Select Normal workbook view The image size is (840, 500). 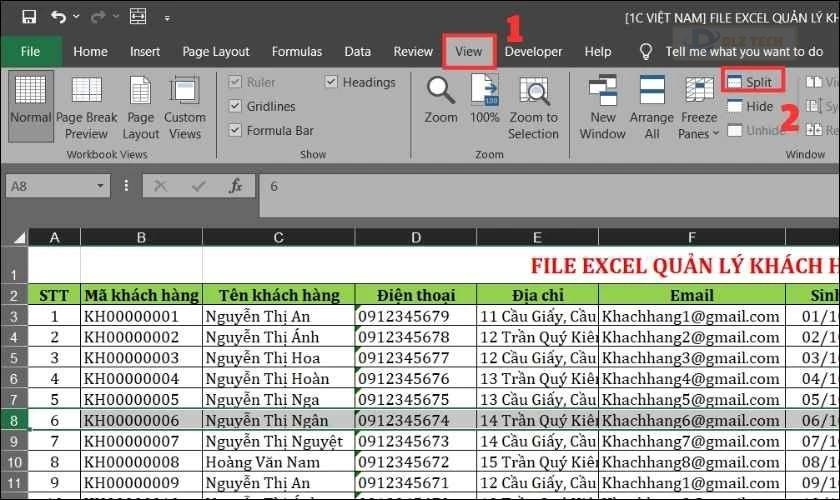[31, 106]
